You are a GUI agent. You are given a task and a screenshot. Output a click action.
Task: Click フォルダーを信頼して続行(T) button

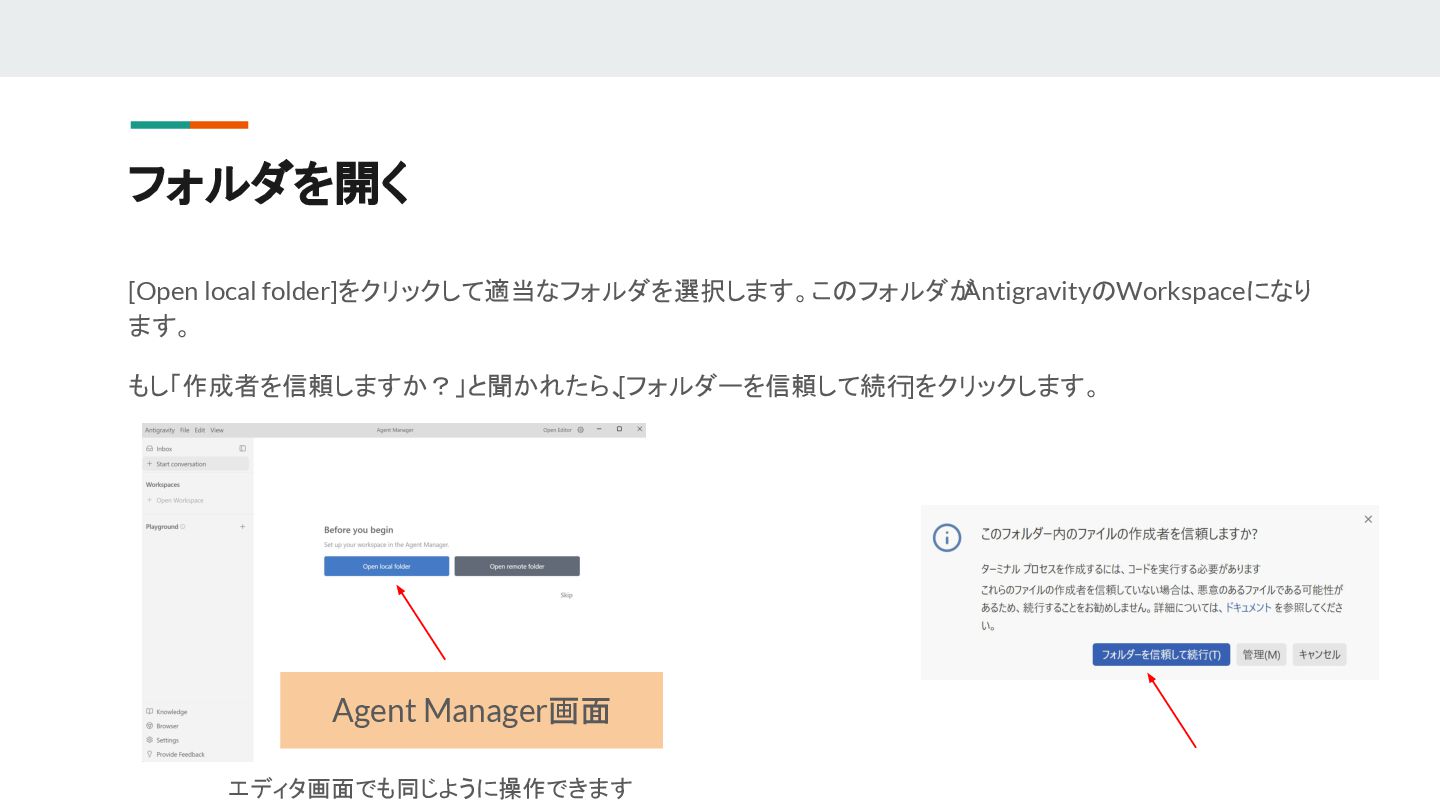pyautogui.click(x=1161, y=655)
